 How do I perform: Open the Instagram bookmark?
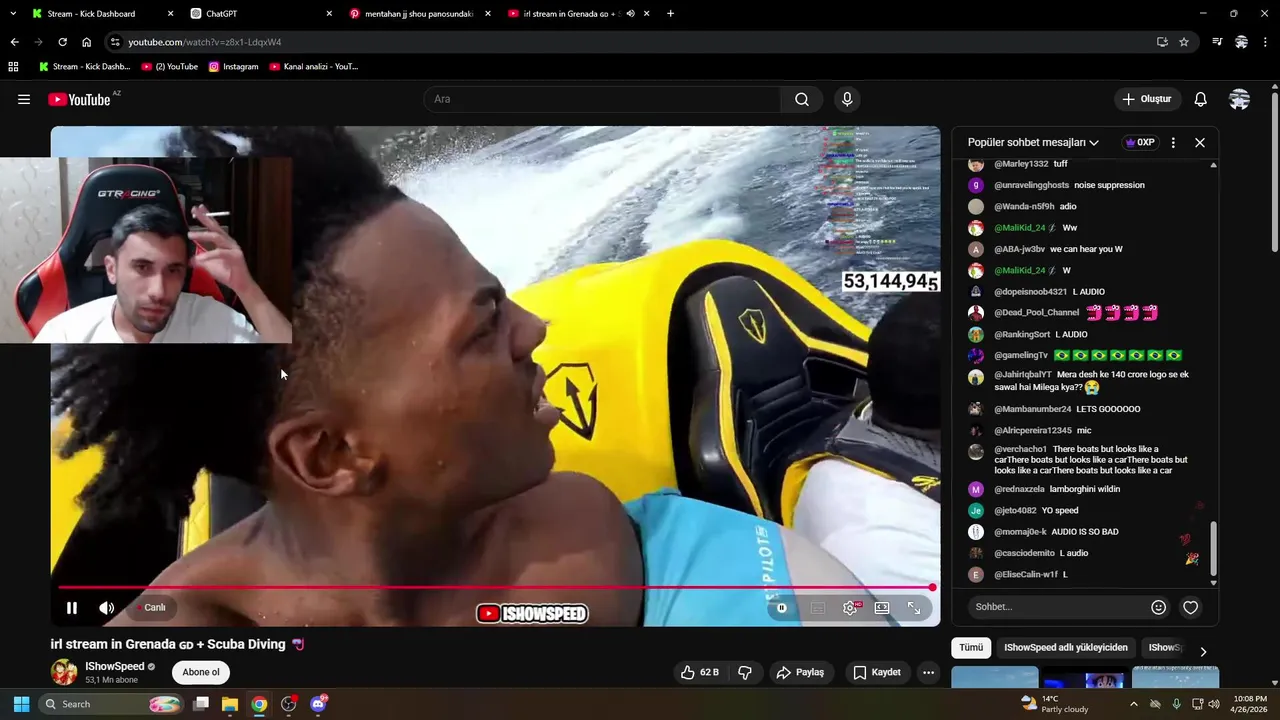coord(233,67)
